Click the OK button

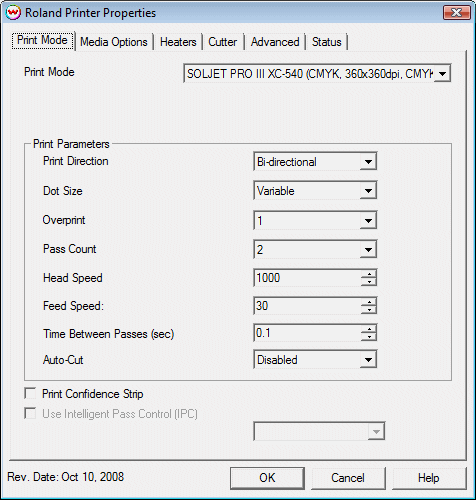267,478
